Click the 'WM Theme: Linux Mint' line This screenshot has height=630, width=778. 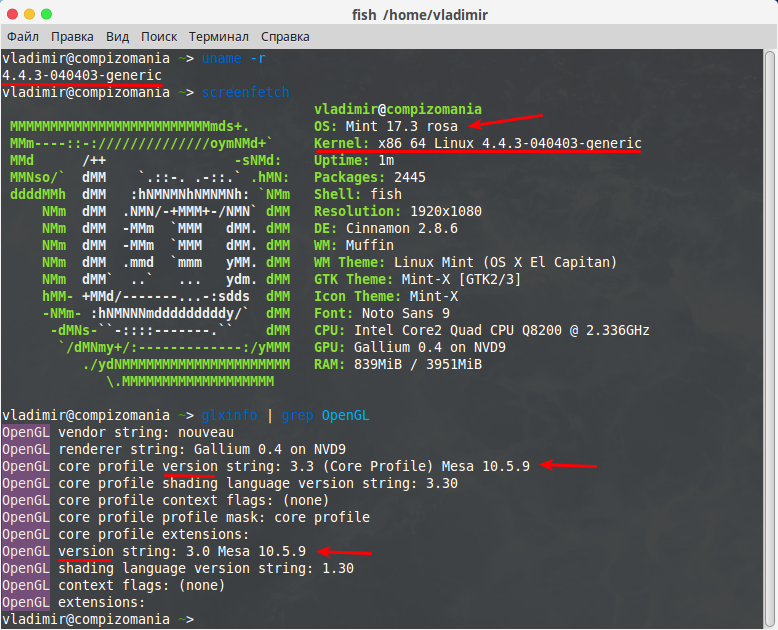point(465,262)
